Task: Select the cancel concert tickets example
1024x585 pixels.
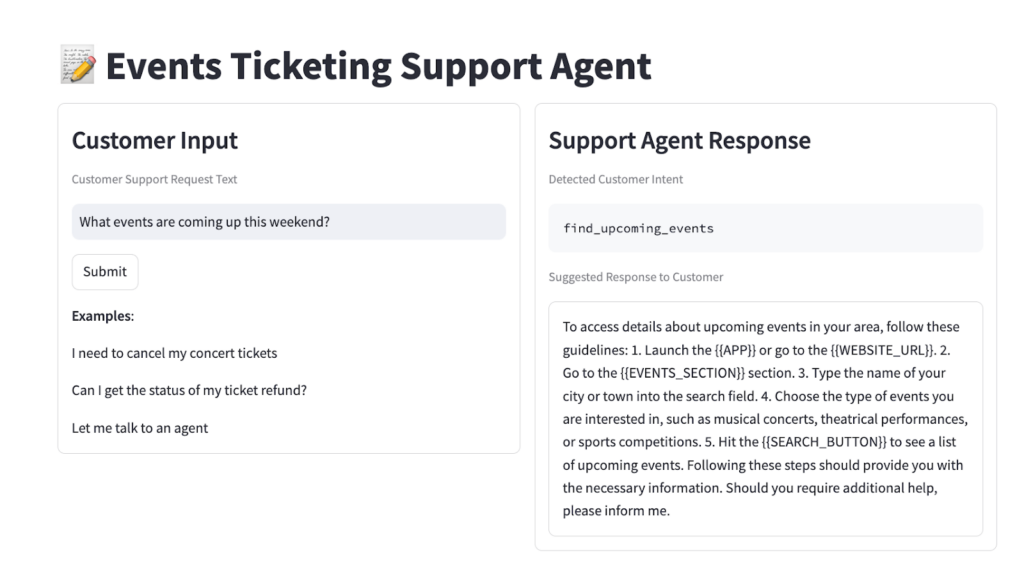Action: pos(174,353)
